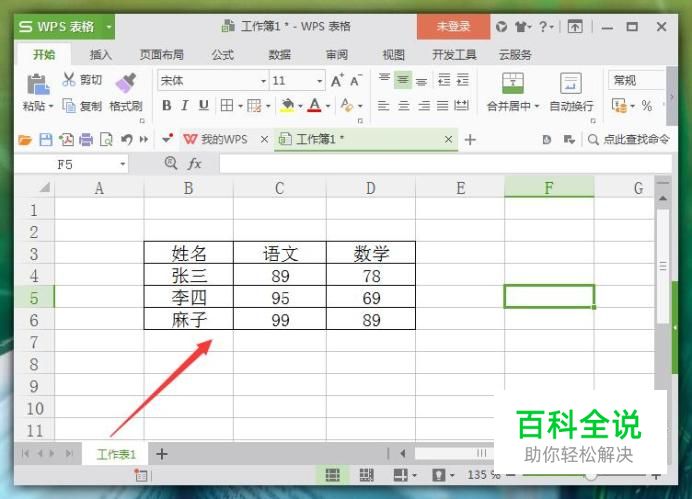Viewport: 692px width, 499px height.
Task: Open number format 常规 dropdown
Action: 636,80
